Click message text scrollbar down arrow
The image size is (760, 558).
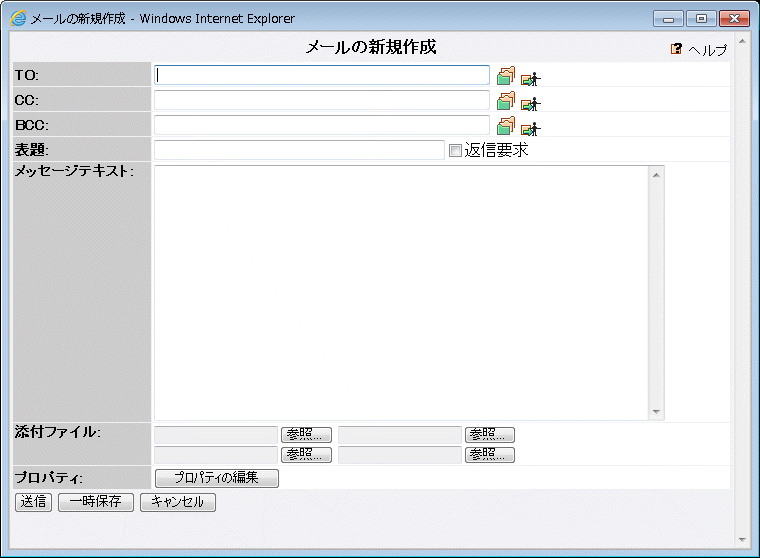point(656,412)
